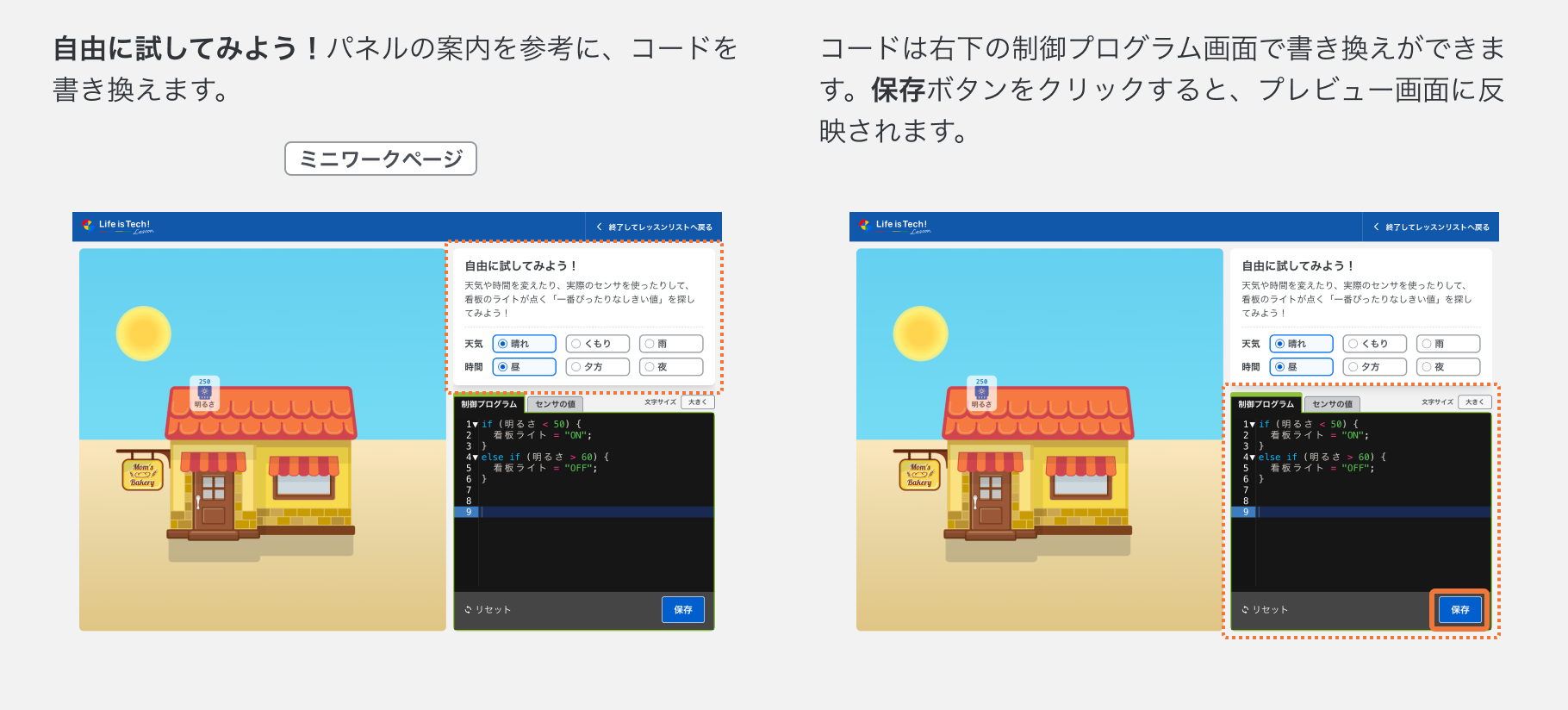Click the 明るさ sensor icon in right screenshot
The image size is (1568, 710).
[x=981, y=392]
